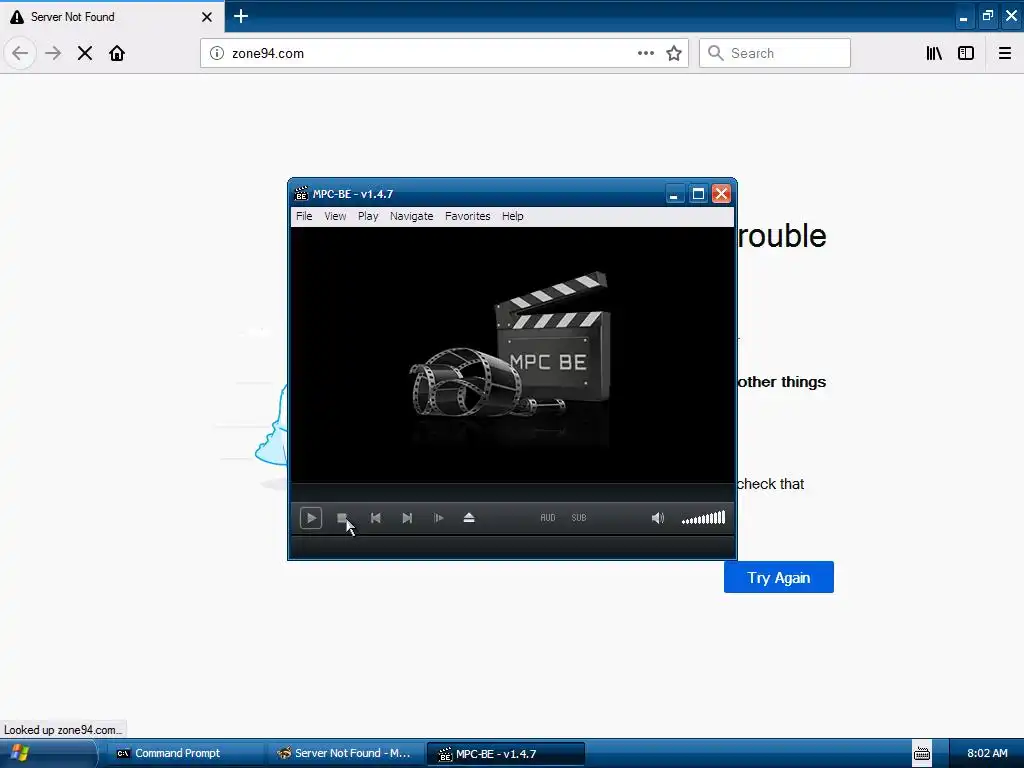Click the frame step button in MPC-BE

pos(438,518)
